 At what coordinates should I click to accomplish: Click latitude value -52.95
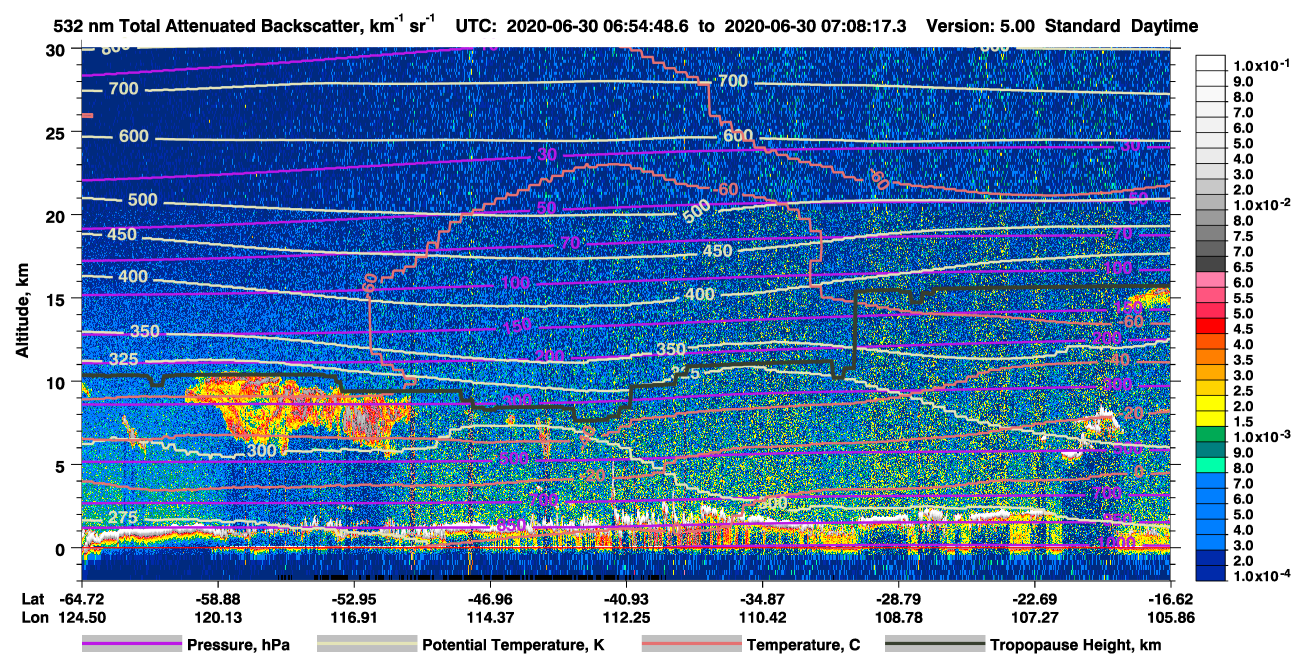pos(353,600)
